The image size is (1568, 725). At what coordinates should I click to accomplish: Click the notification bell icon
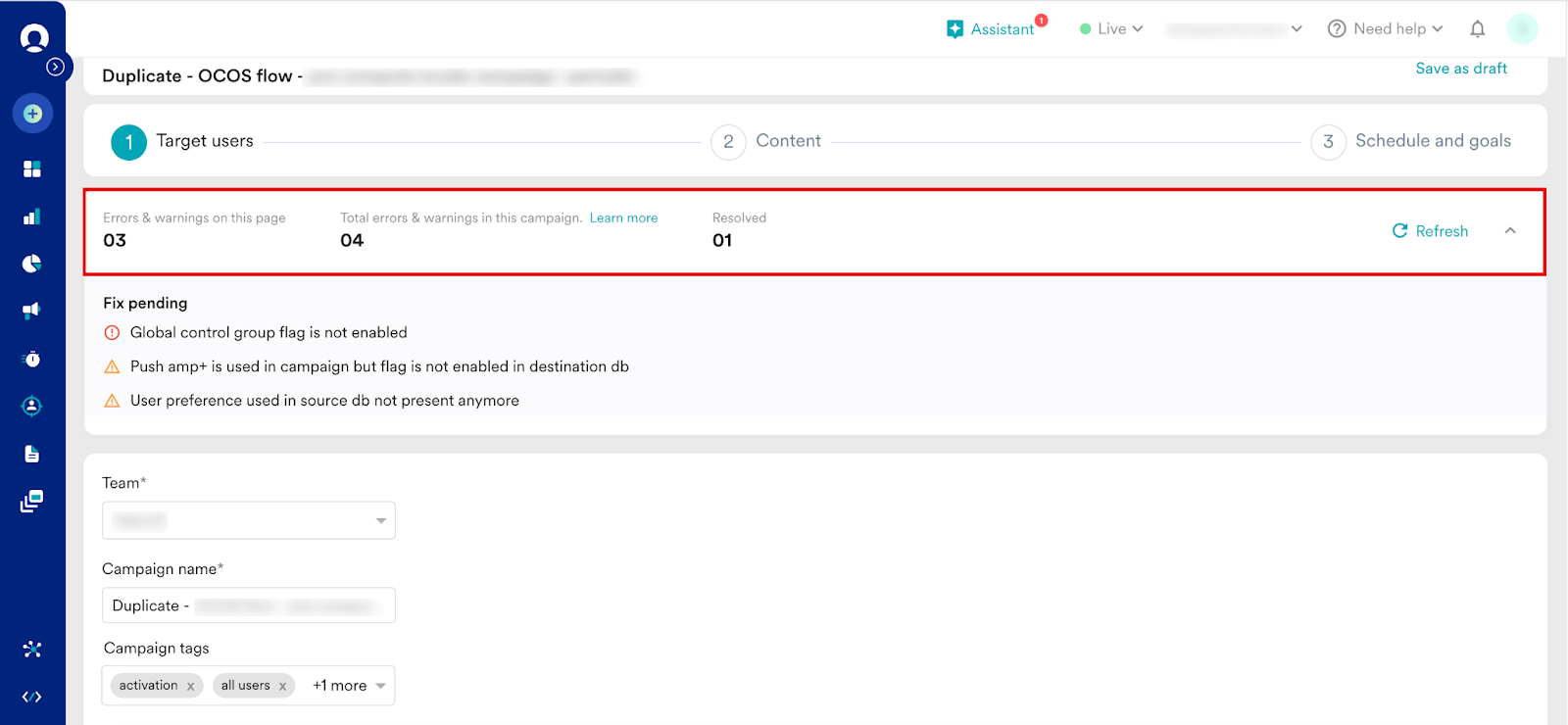1477,29
